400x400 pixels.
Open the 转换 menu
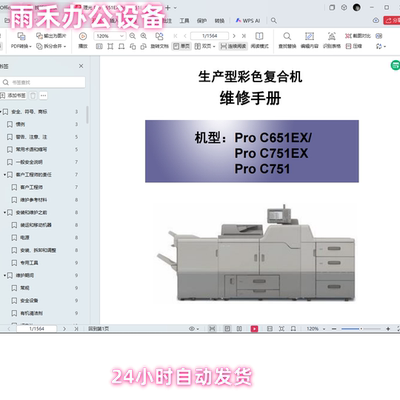pos(219,21)
